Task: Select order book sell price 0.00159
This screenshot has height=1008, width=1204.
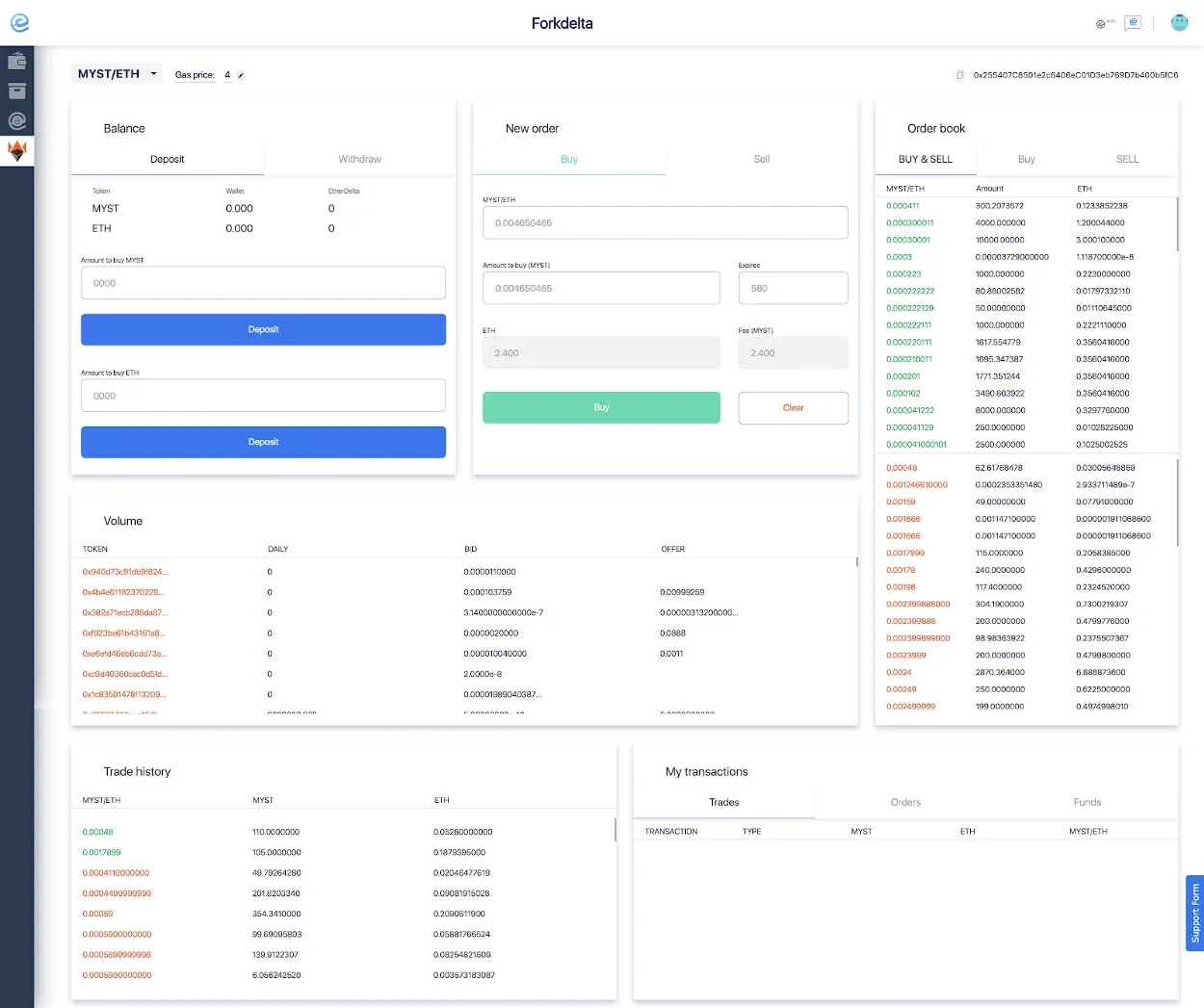Action: tap(901, 502)
